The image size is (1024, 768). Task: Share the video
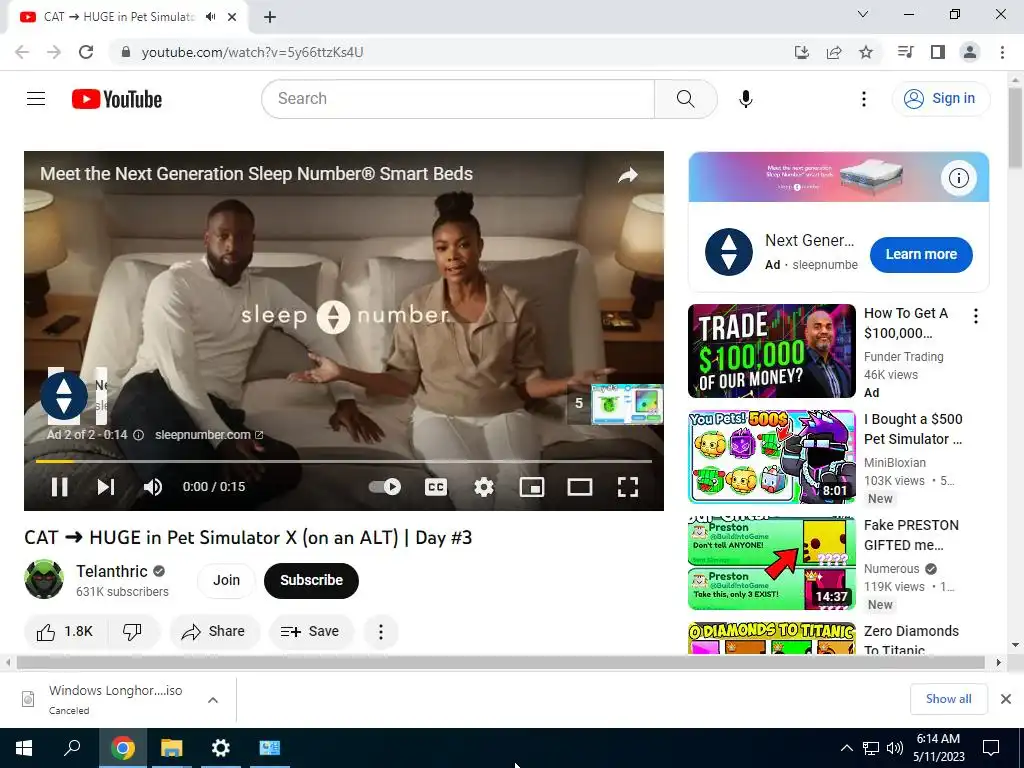214,632
